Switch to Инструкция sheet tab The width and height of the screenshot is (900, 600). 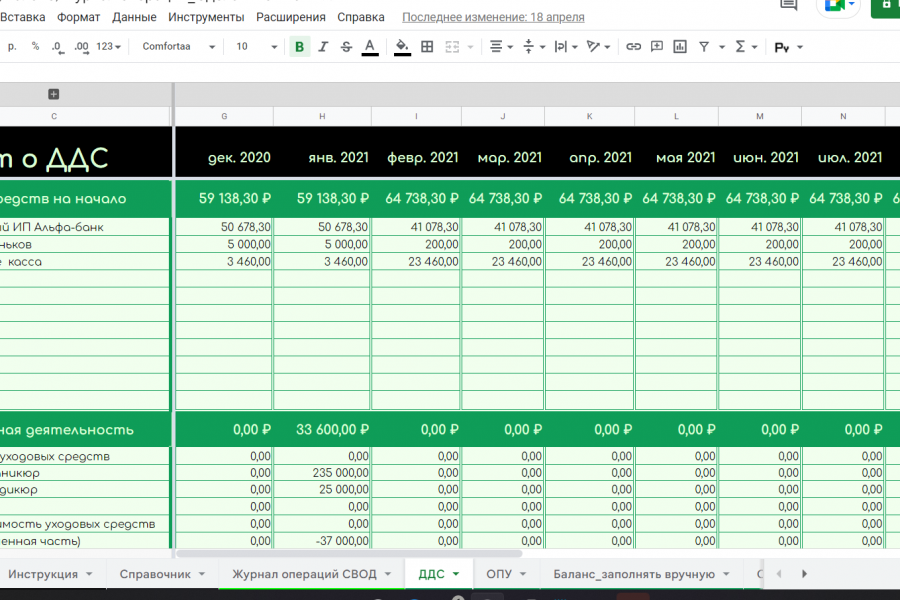[43, 574]
